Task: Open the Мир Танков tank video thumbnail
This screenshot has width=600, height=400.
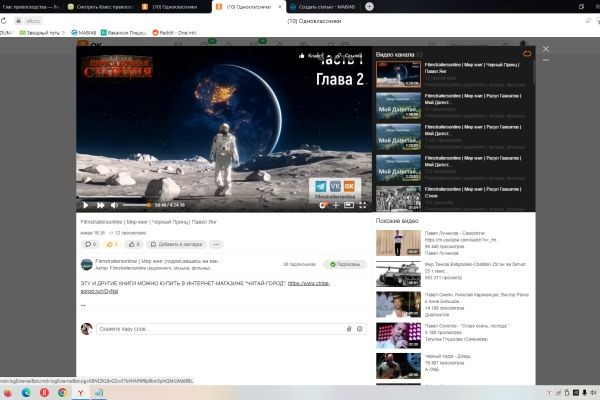Action: pos(398,274)
